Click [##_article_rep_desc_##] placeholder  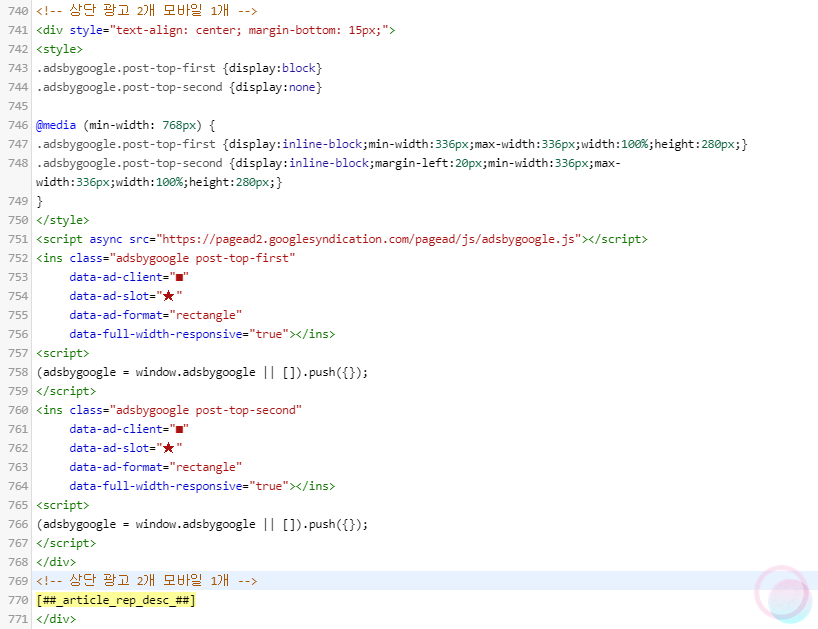(x=116, y=600)
